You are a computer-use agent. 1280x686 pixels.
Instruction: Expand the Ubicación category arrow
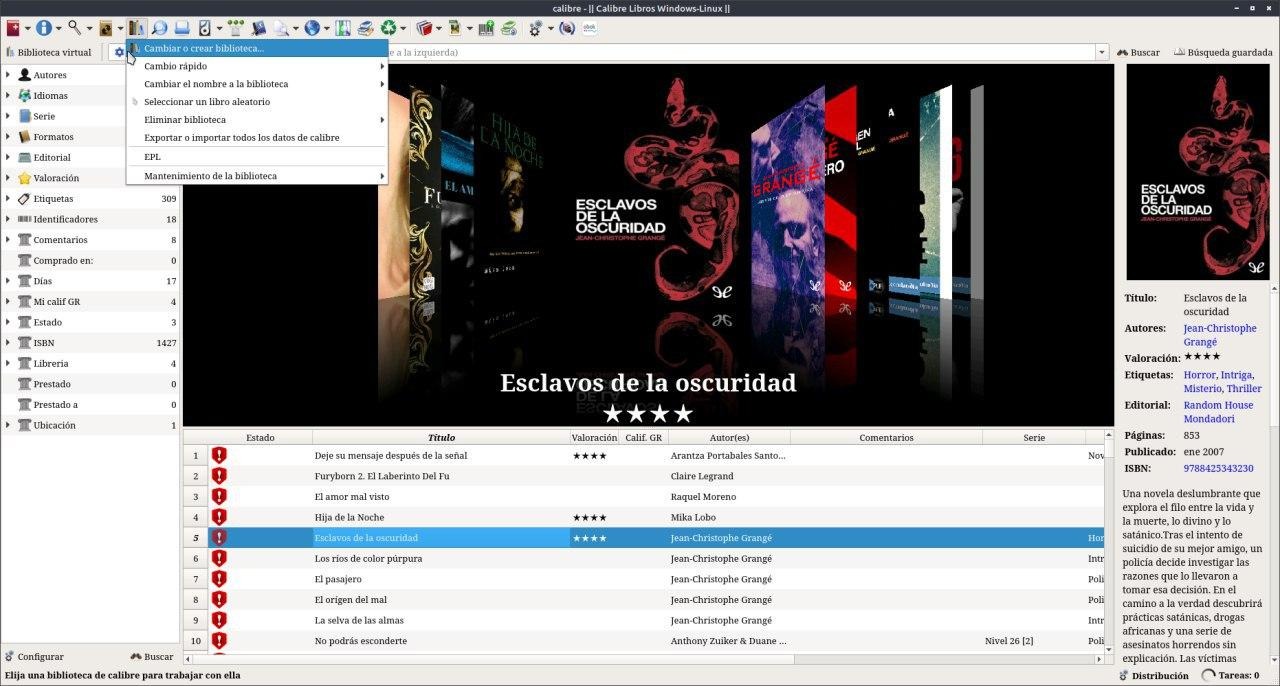(8, 425)
